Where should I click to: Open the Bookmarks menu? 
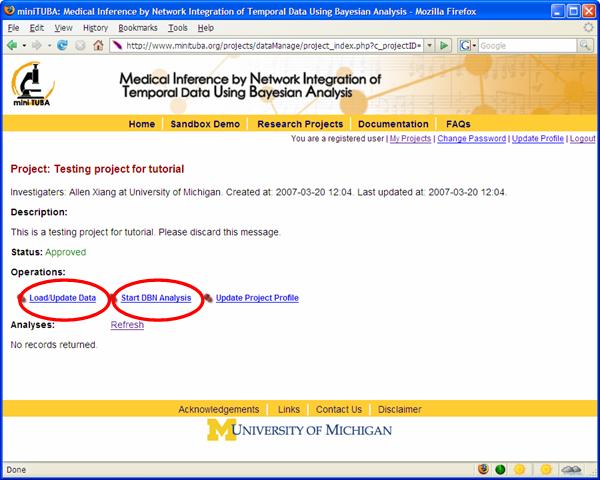[x=138, y=28]
